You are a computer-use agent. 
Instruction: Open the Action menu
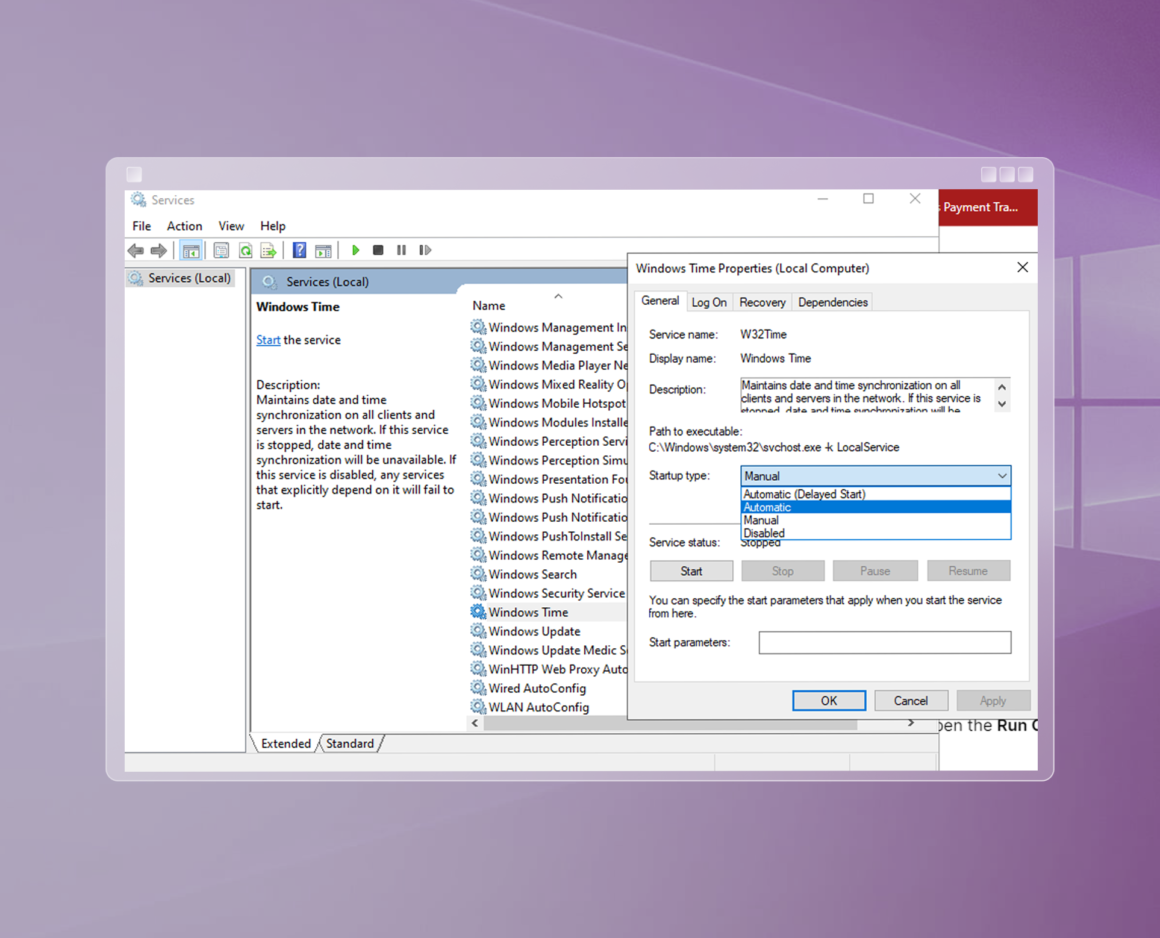tap(184, 226)
